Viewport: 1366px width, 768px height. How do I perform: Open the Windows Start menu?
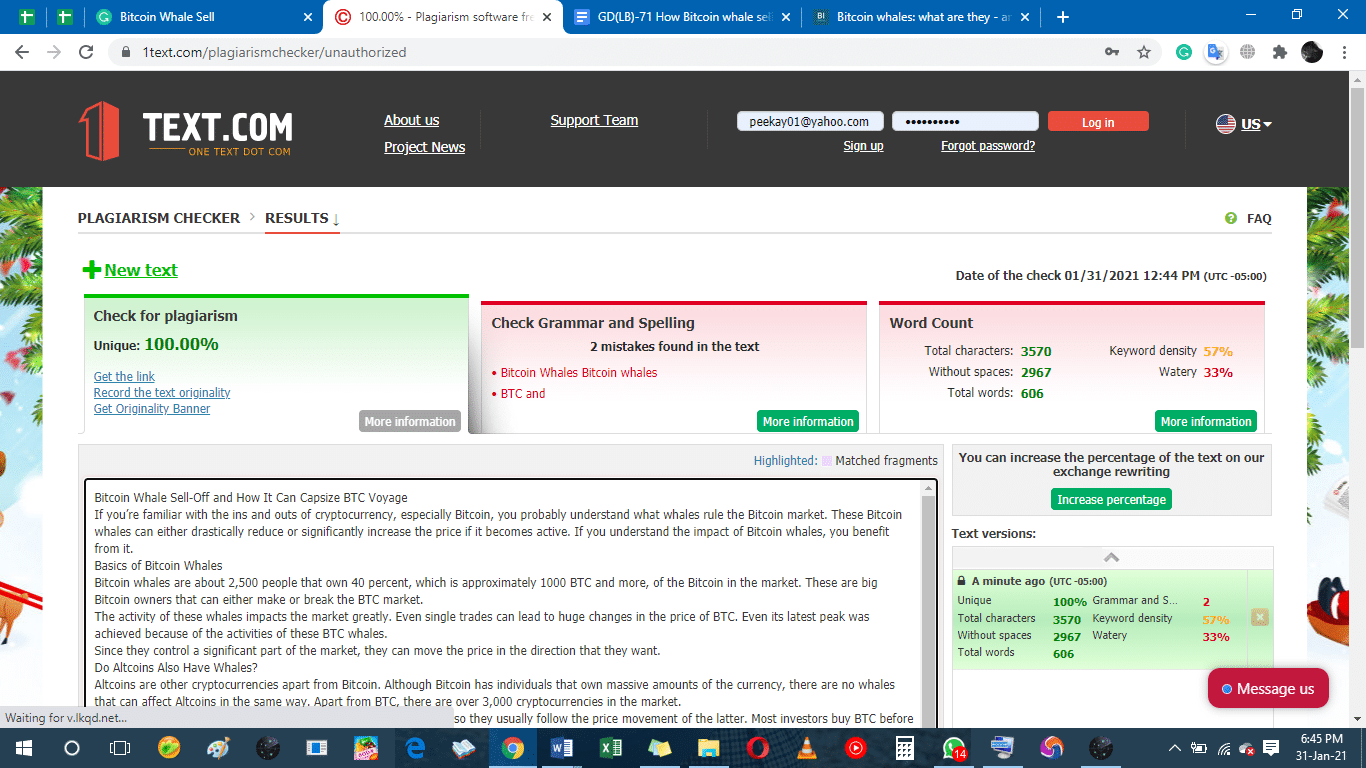tap(22, 747)
